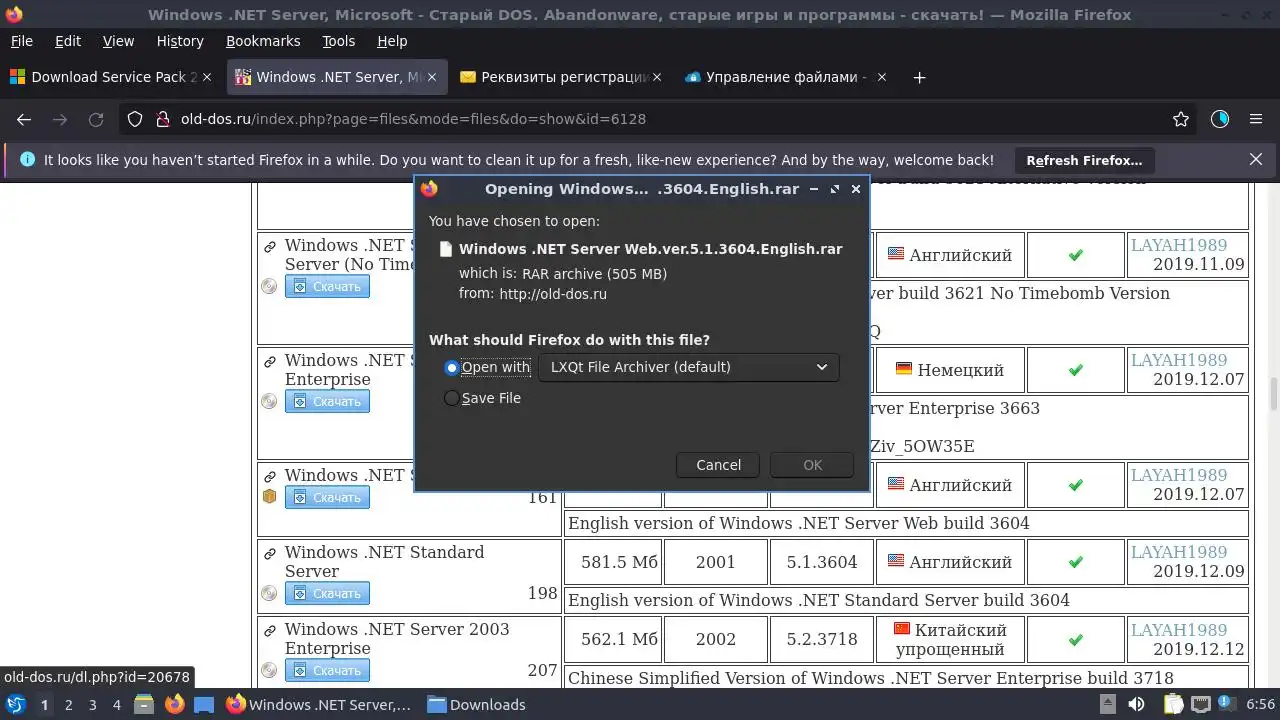Click OK in the download dialog

812,465
